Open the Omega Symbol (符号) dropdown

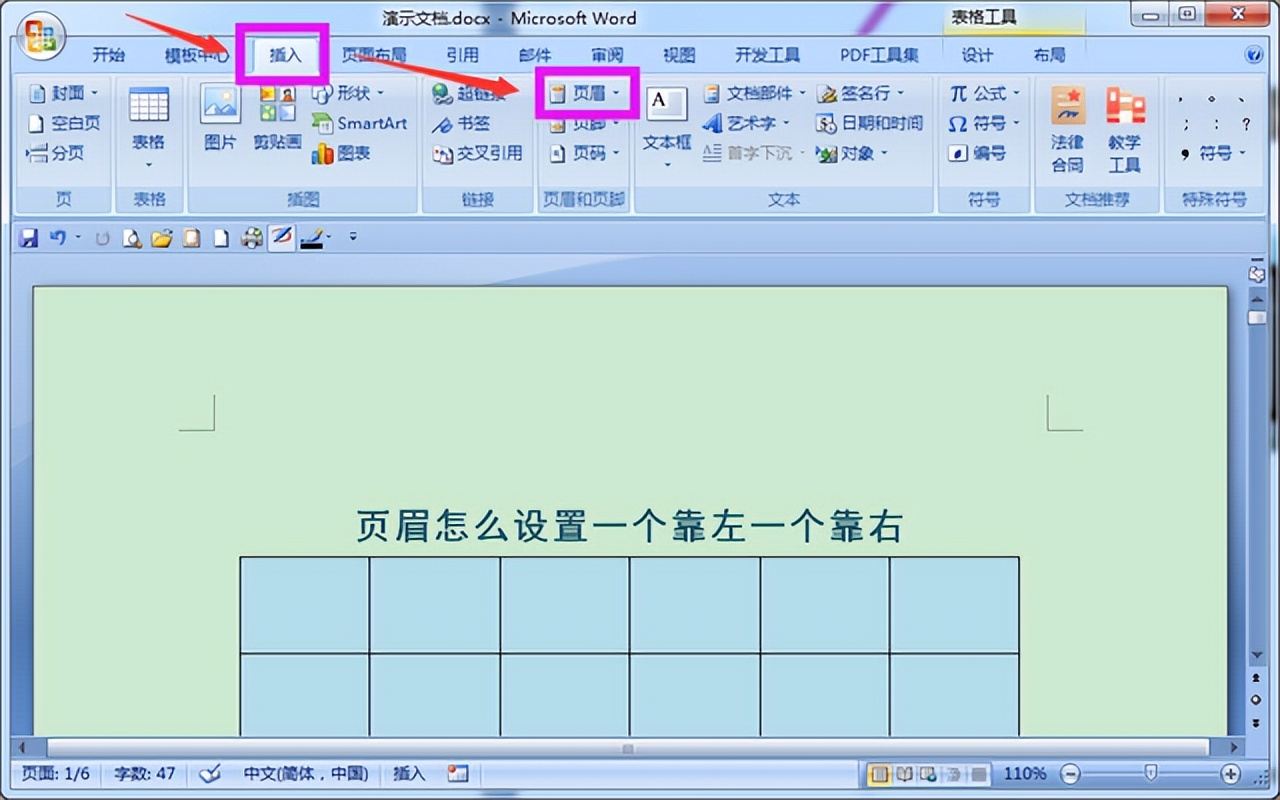point(985,123)
